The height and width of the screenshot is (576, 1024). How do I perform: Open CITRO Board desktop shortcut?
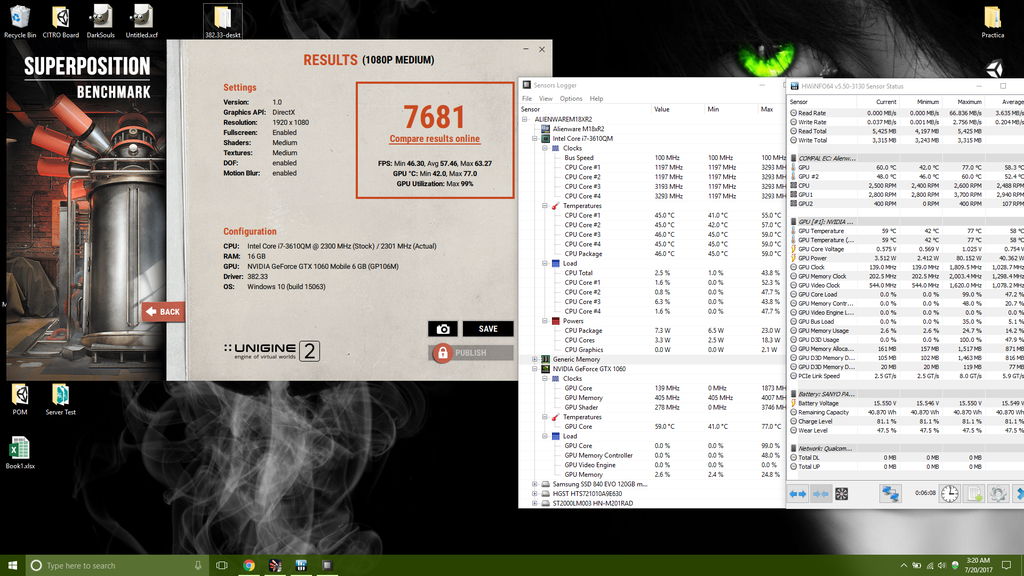(61, 21)
